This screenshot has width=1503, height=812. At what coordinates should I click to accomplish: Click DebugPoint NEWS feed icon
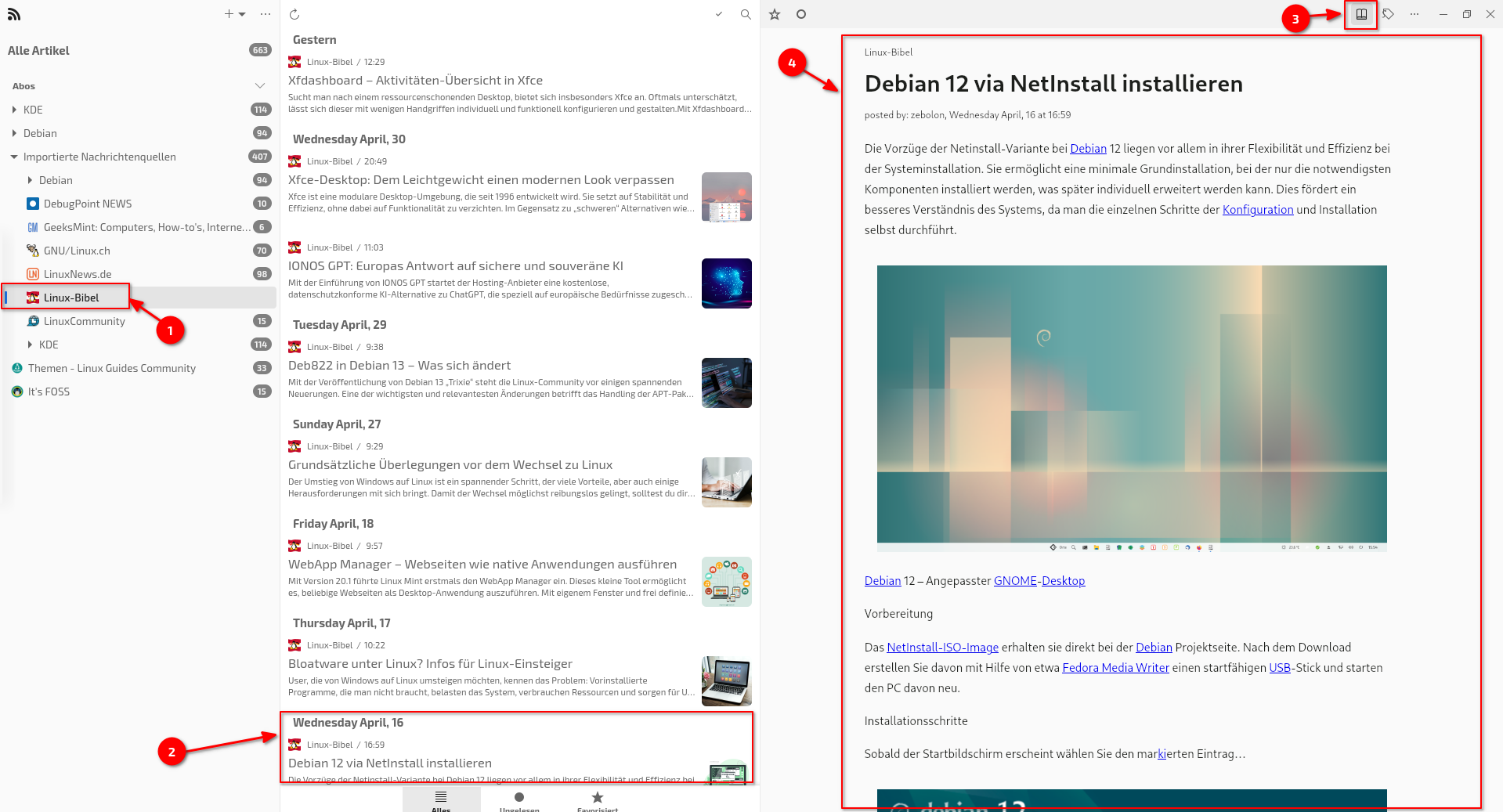pos(33,204)
